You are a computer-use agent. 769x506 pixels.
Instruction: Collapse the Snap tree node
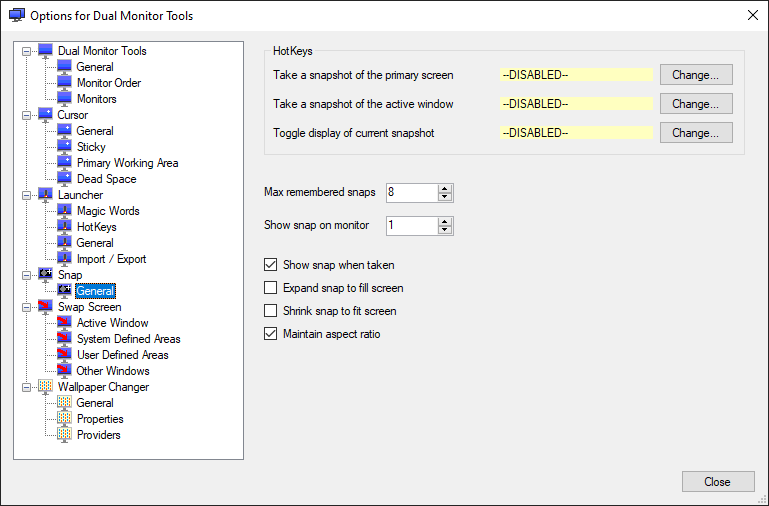click(x=26, y=275)
